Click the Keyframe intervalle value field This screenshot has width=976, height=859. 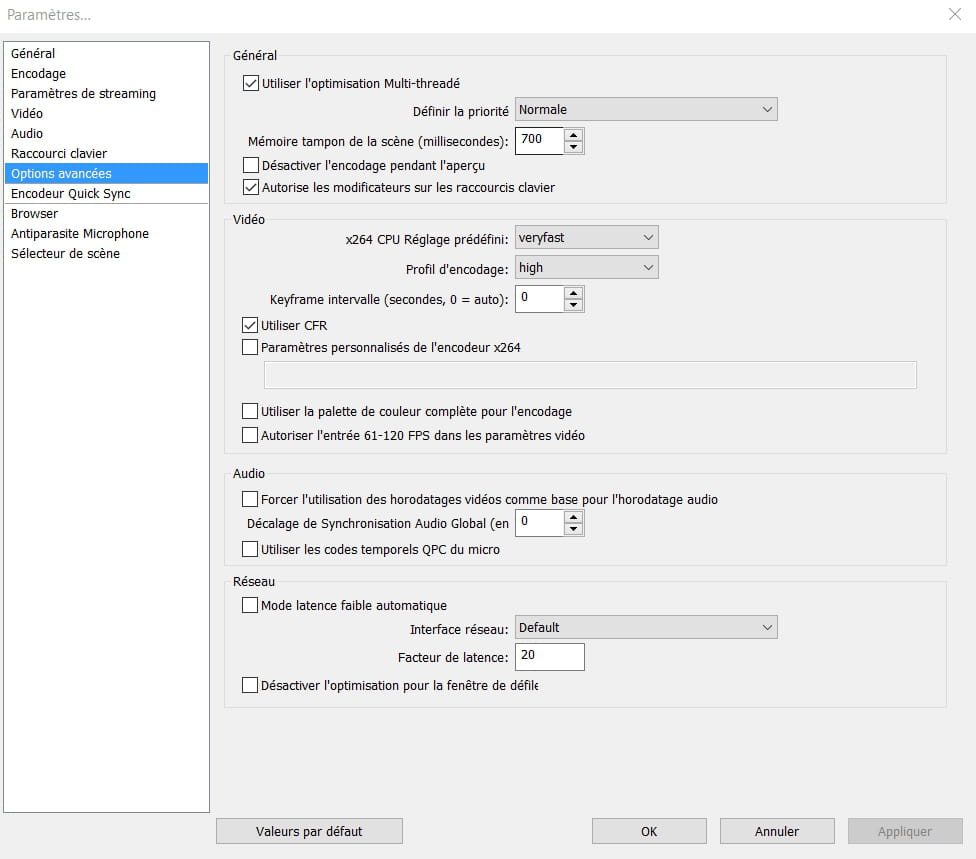point(540,299)
